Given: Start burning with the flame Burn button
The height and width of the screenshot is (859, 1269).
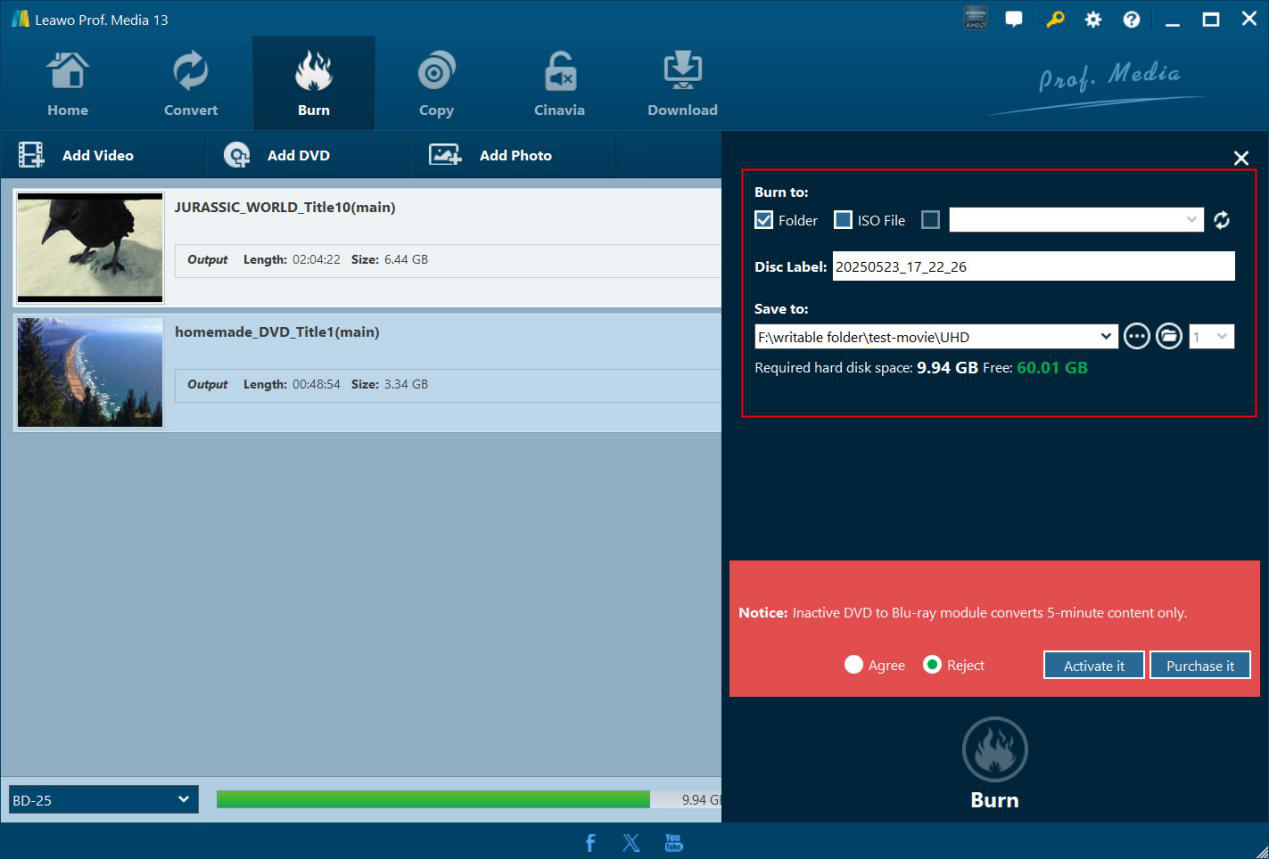Looking at the screenshot, I should [995, 750].
